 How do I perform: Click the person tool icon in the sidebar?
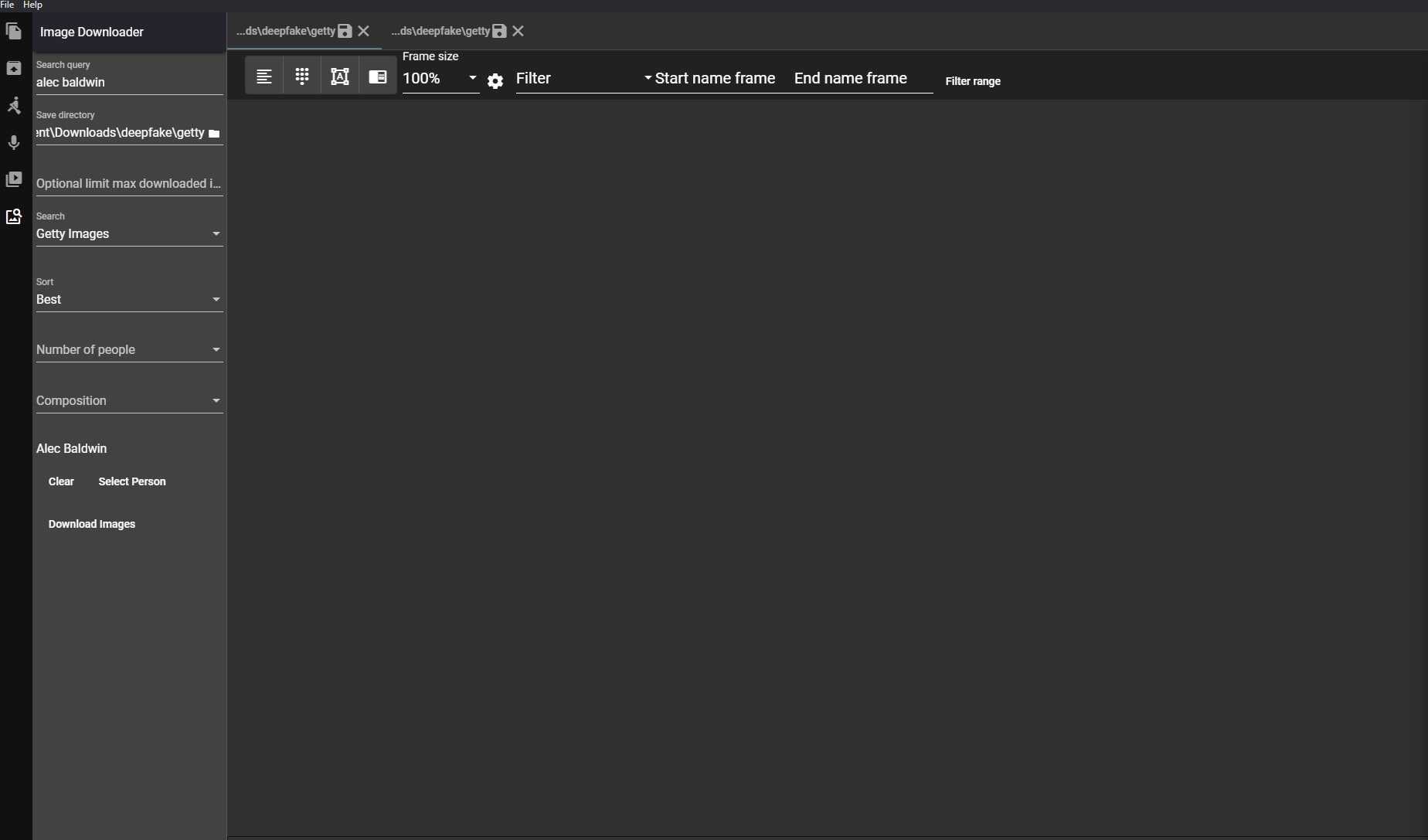(14, 106)
